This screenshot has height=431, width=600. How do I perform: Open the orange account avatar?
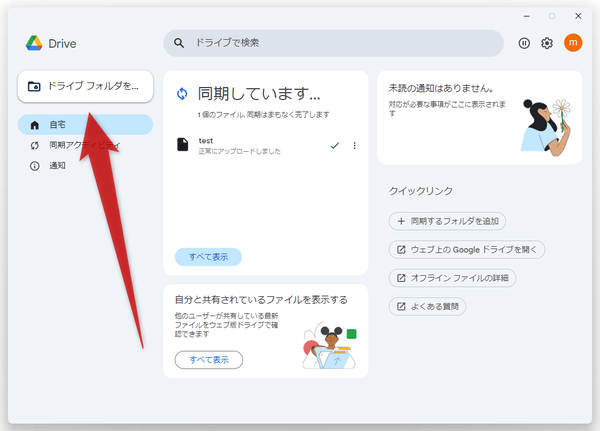(x=573, y=43)
